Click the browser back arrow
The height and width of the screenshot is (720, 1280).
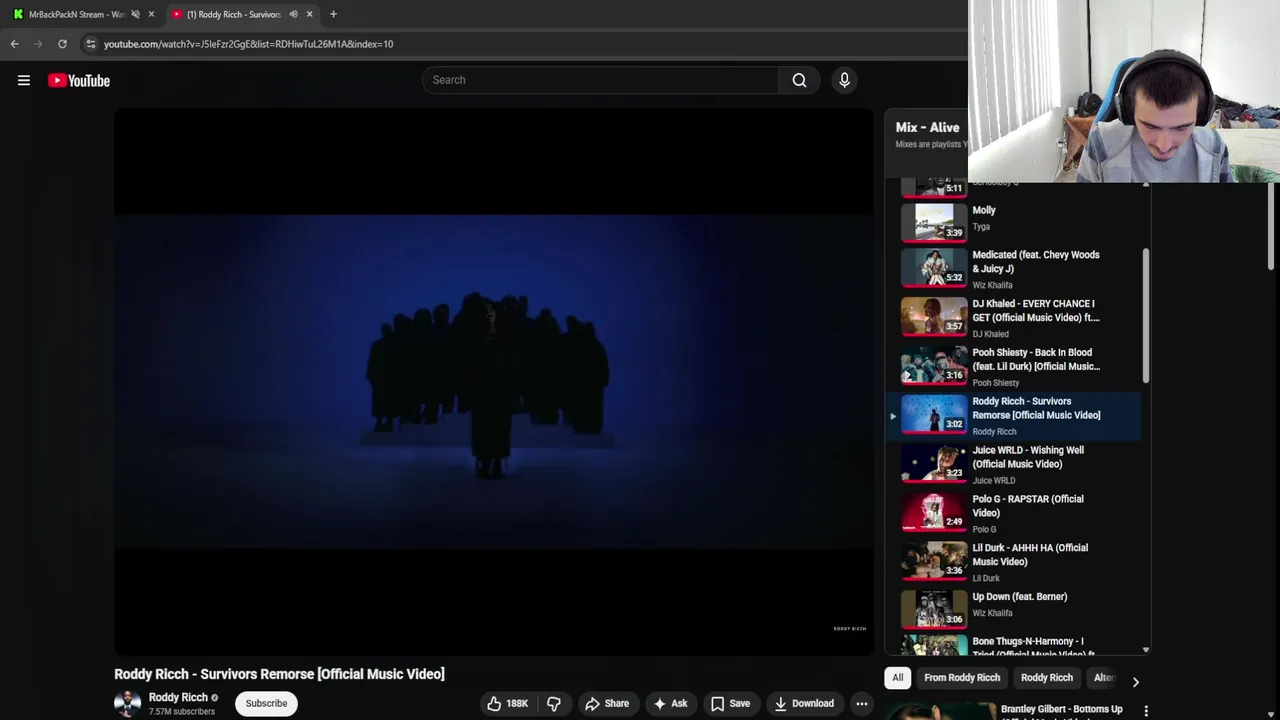pyautogui.click(x=15, y=44)
